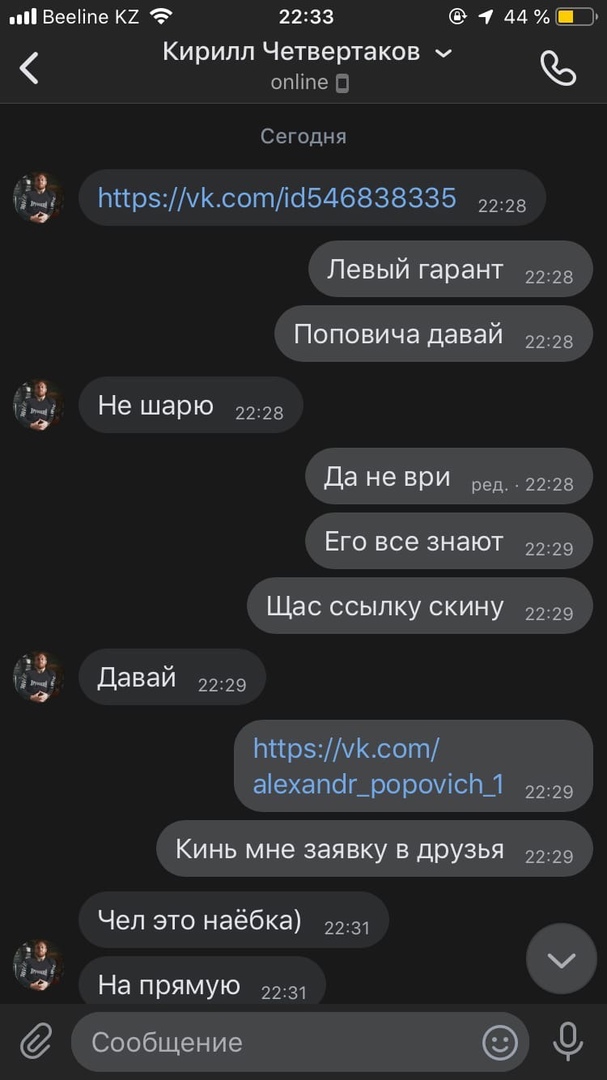Tap the 'Поповича давай' message bubble

tap(433, 334)
